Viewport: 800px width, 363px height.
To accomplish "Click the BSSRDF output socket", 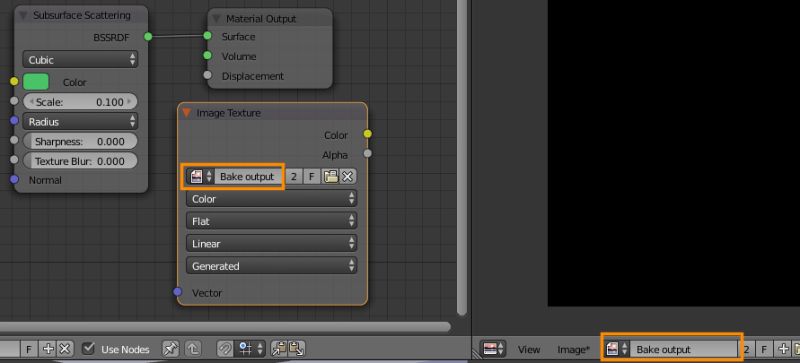I will [x=148, y=37].
